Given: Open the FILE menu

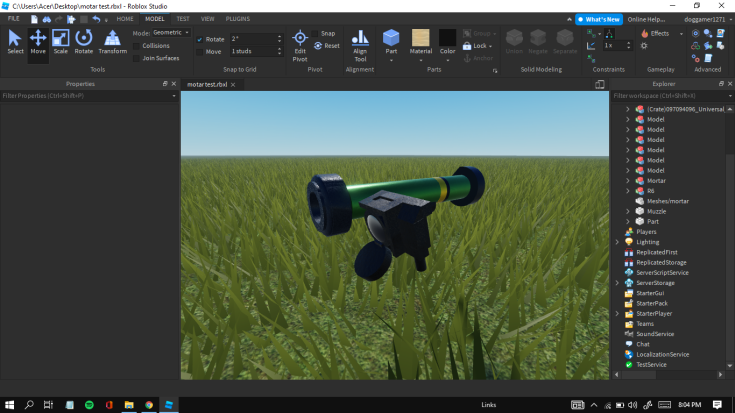Looking at the screenshot, I should tap(14, 19).
